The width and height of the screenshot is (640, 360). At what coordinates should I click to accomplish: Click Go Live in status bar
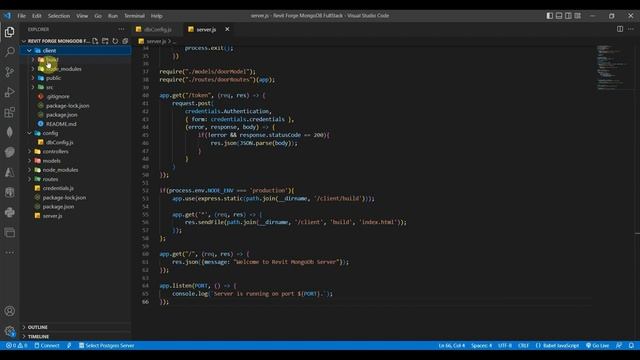597,345
